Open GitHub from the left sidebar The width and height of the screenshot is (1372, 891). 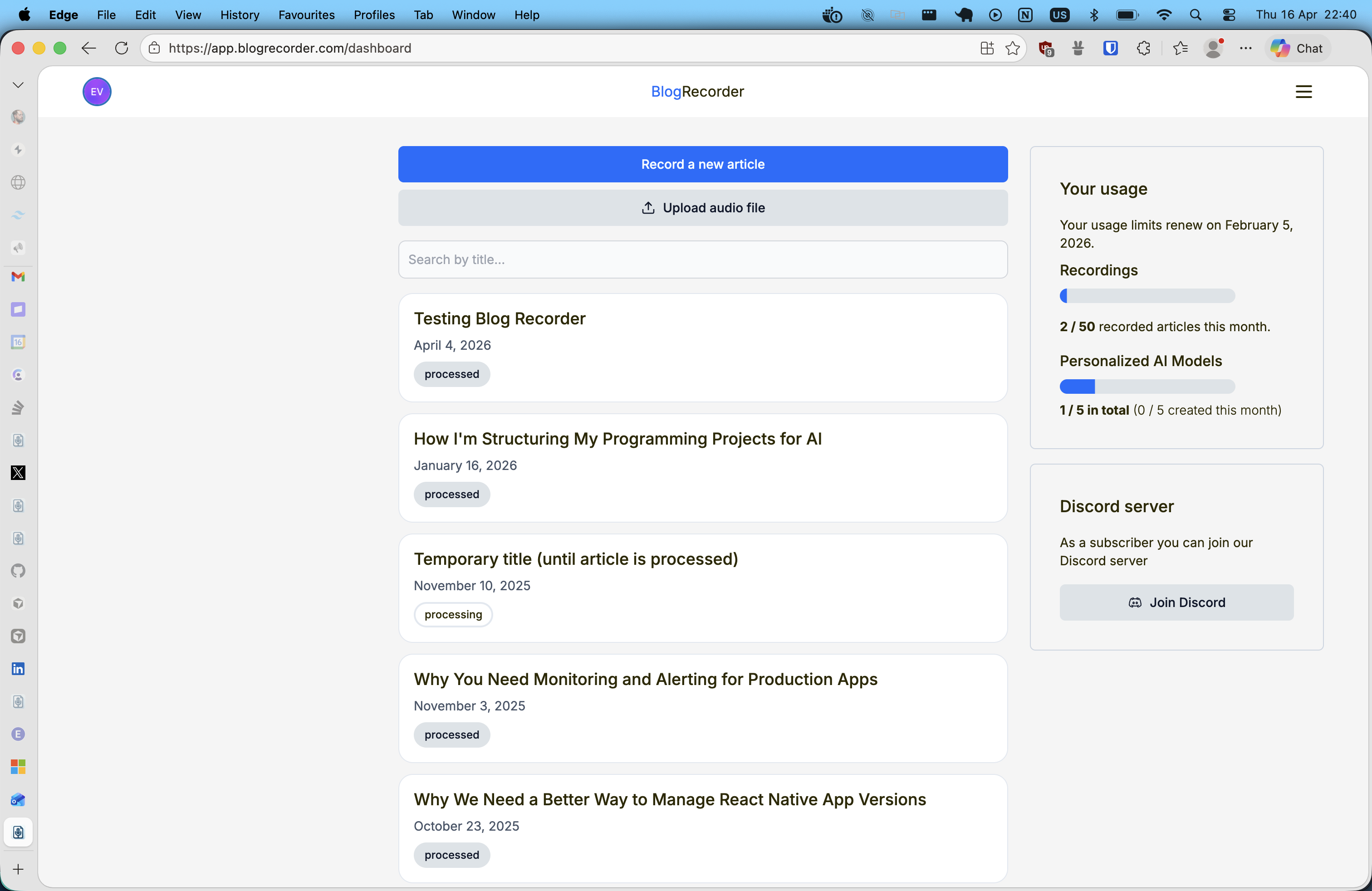coord(18,571)
